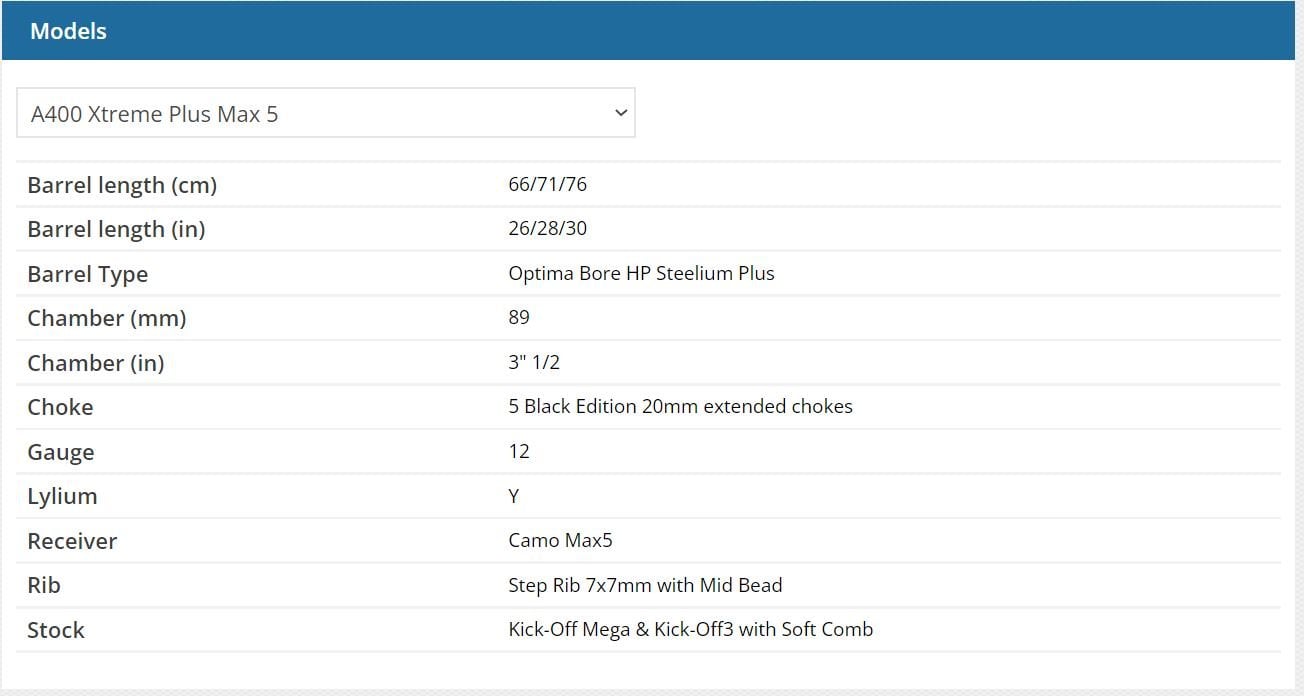Click the 26/28/30 inch value
This screenshot has width=1304, height=696.
pyautogui.click(x=548, y=228)
